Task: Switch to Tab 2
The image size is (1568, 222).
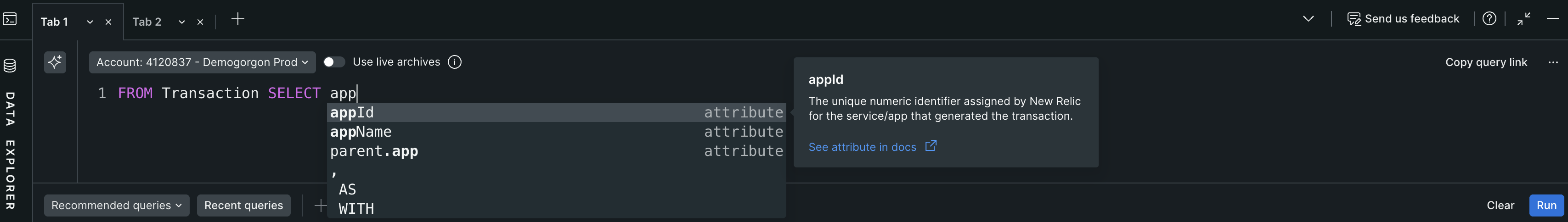Action: (x=147, y=22)
